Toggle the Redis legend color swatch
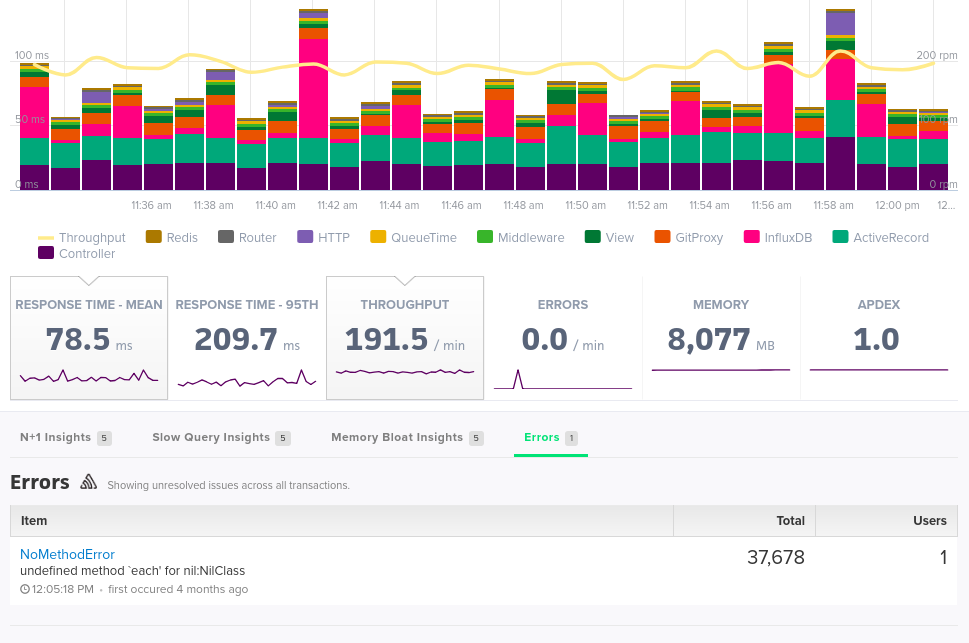 click(x=153, y=237)
